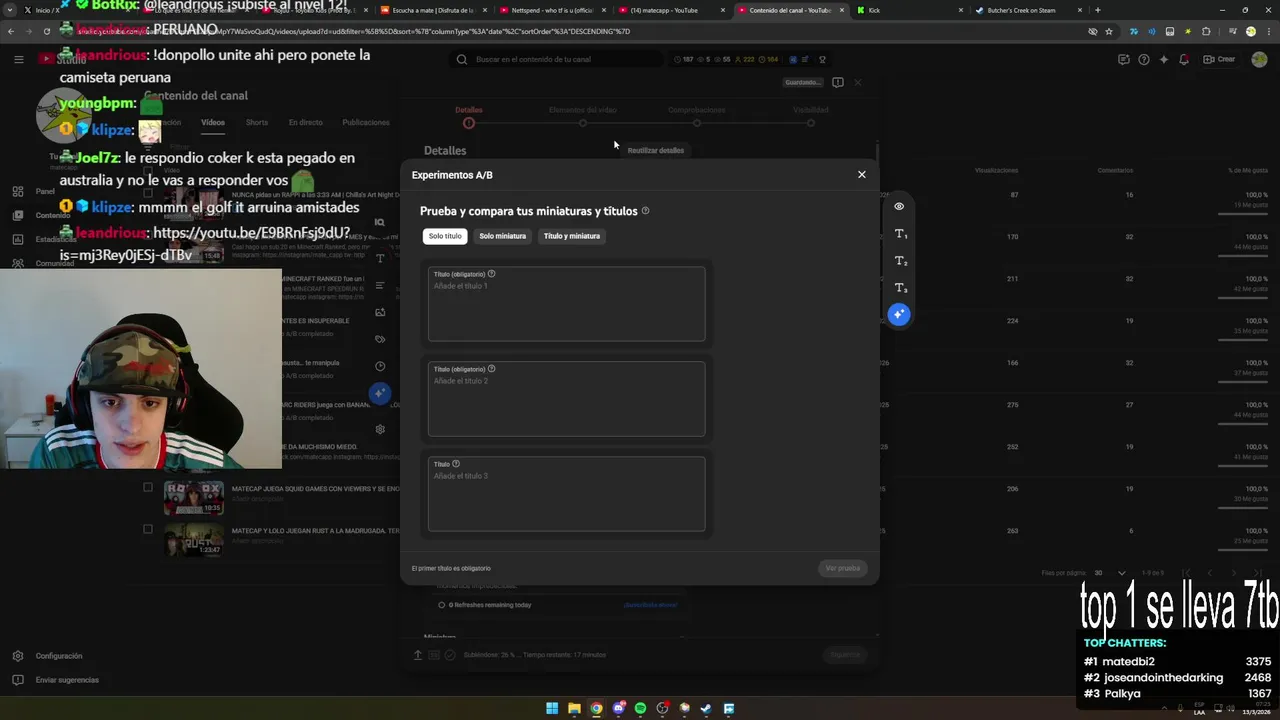Check the MATECAP JUEGA SQUID GAMES video checkbox

(148, 488)
